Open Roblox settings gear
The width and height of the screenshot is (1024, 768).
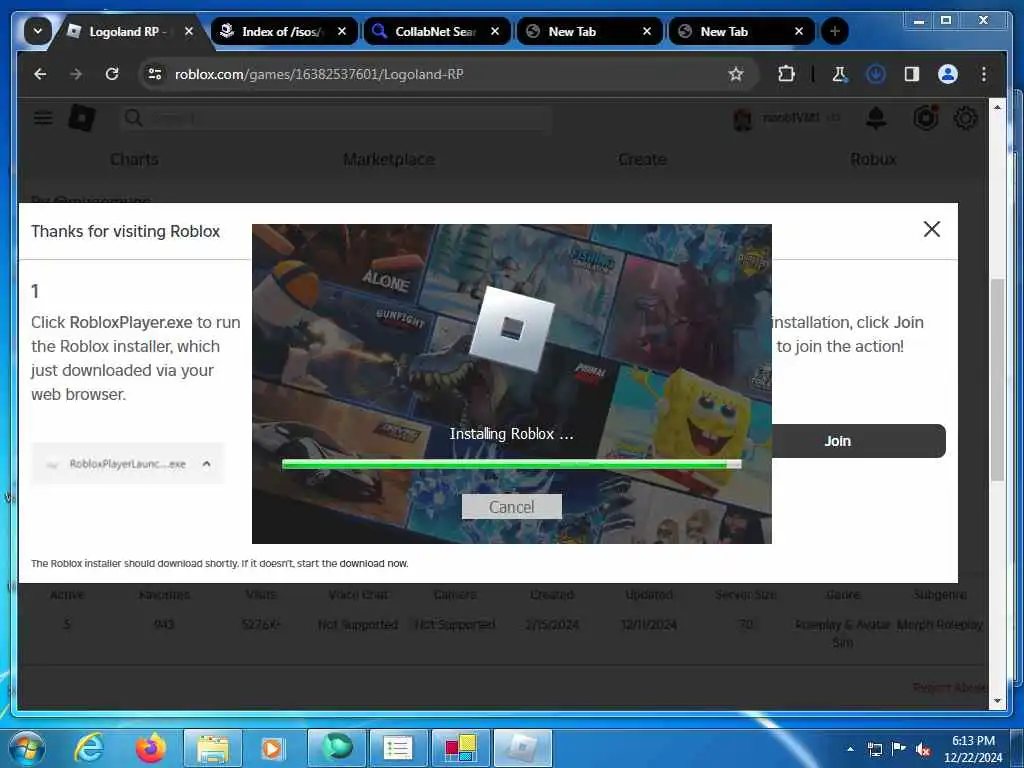pos(965,118)
